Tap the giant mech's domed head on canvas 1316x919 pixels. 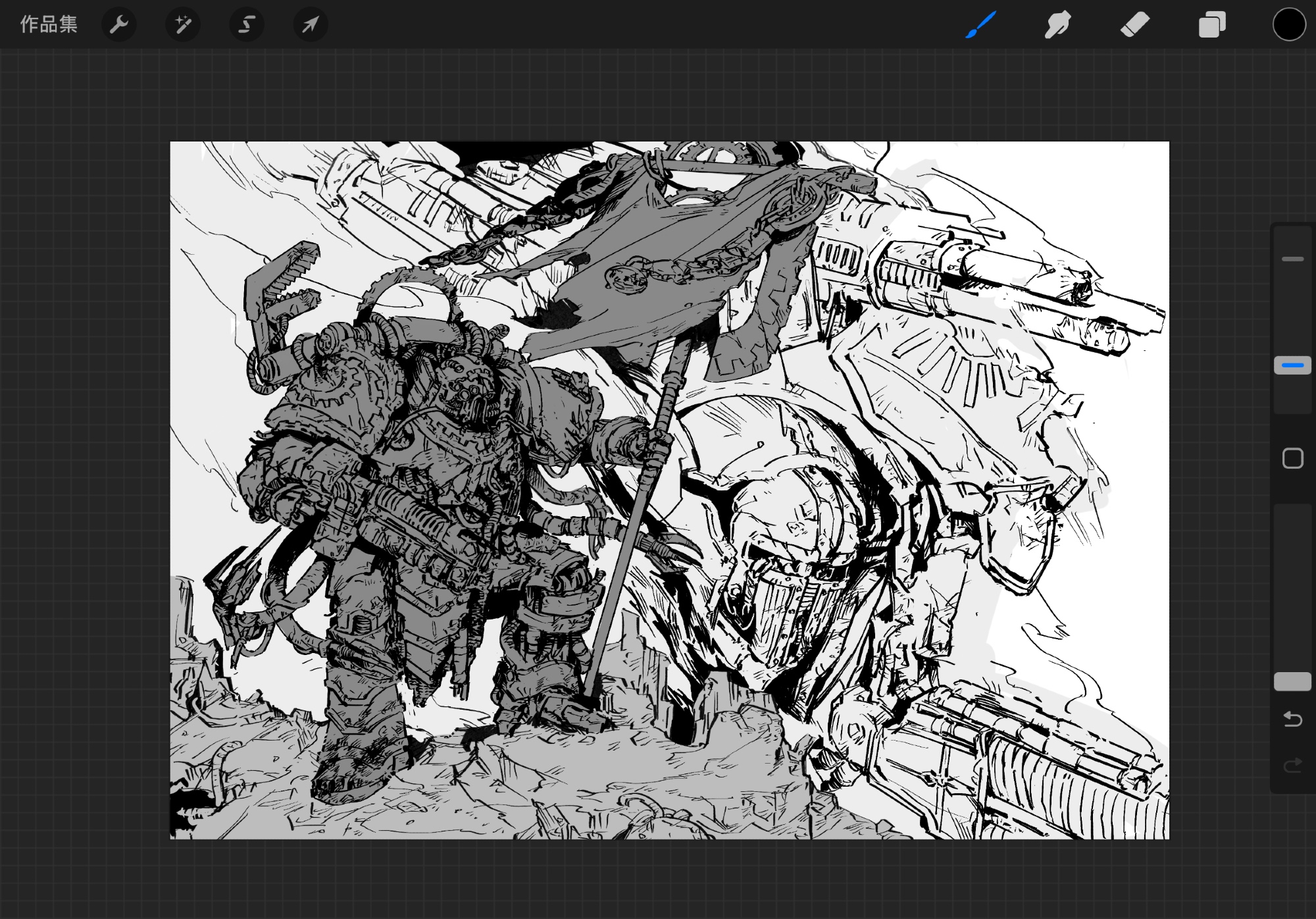click(790, 527)
